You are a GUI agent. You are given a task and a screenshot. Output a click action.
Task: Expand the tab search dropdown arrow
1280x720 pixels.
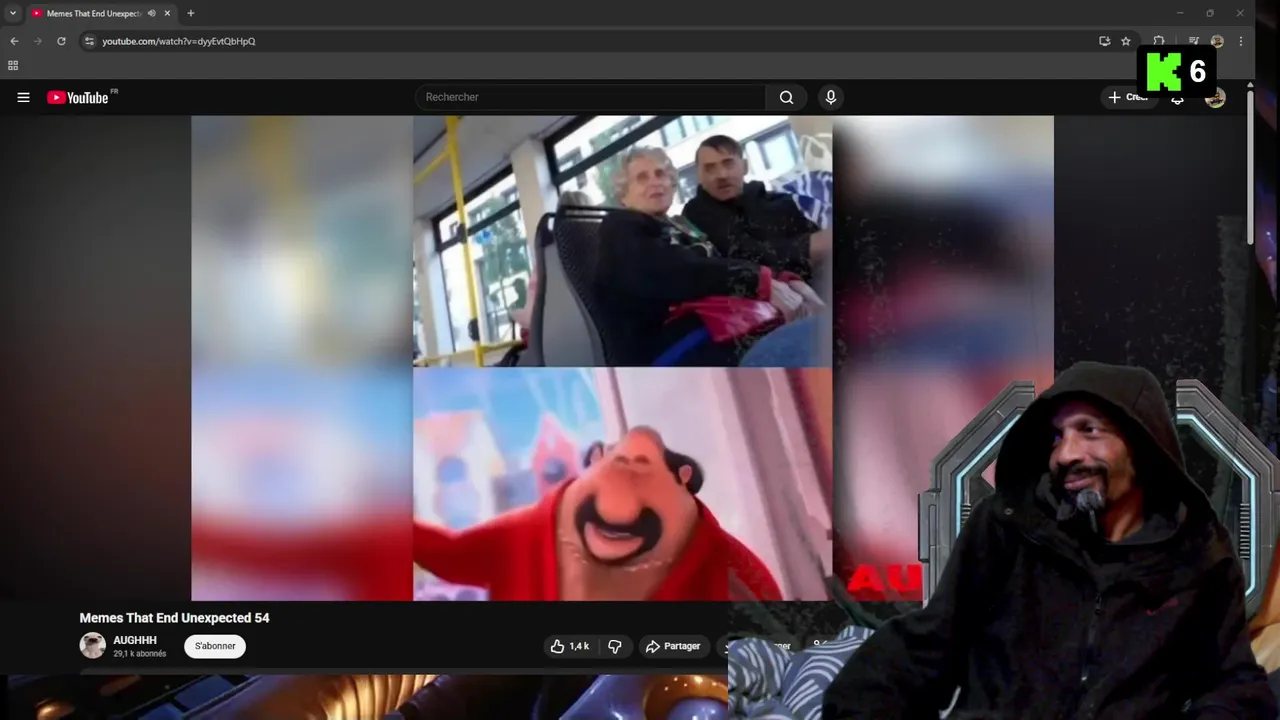click(x=13, y=13)
